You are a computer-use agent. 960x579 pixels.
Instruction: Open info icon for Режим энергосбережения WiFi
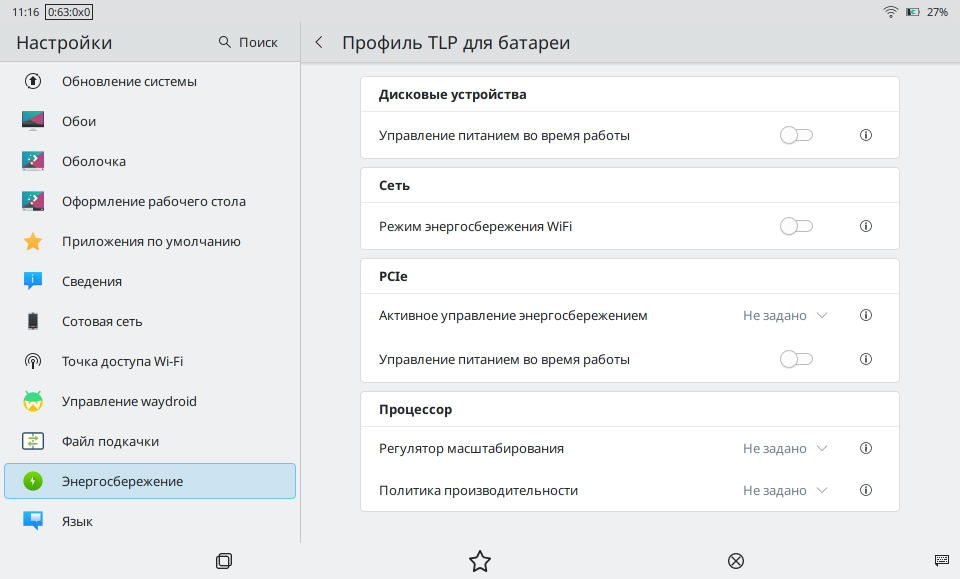click(x=866, y=226)
